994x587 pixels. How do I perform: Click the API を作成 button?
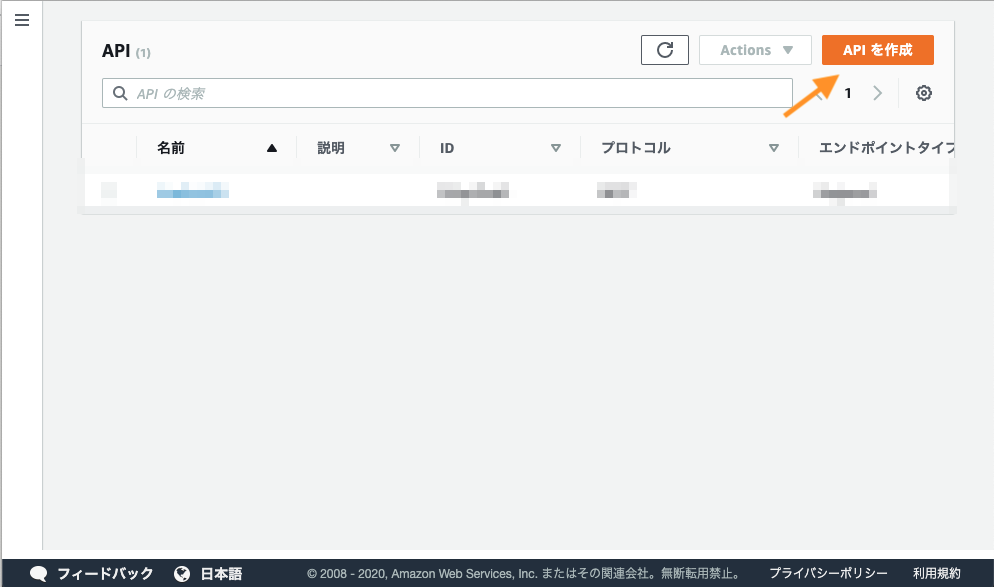877,50
